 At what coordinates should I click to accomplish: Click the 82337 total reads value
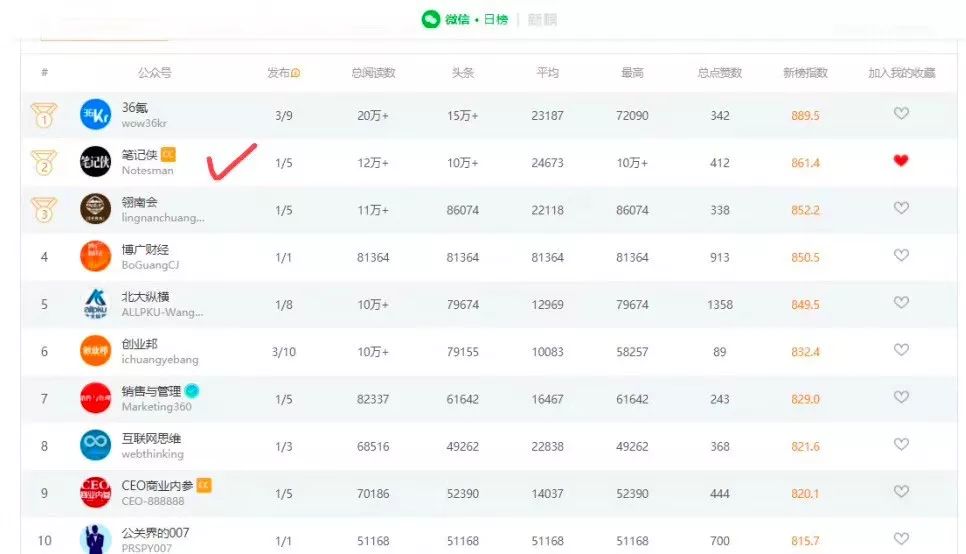tap(373, 399)
